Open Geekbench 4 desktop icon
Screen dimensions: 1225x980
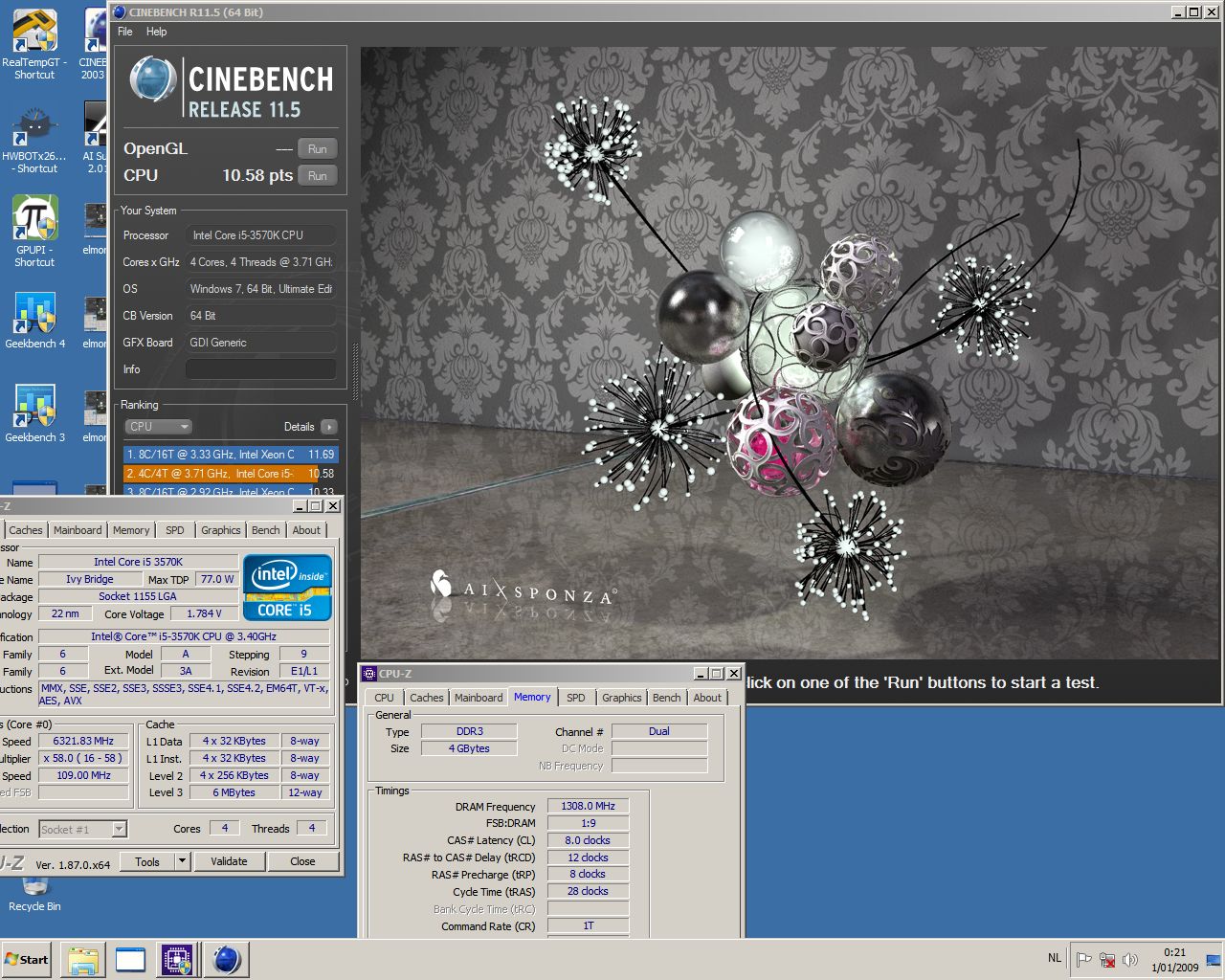pos(34,321)
